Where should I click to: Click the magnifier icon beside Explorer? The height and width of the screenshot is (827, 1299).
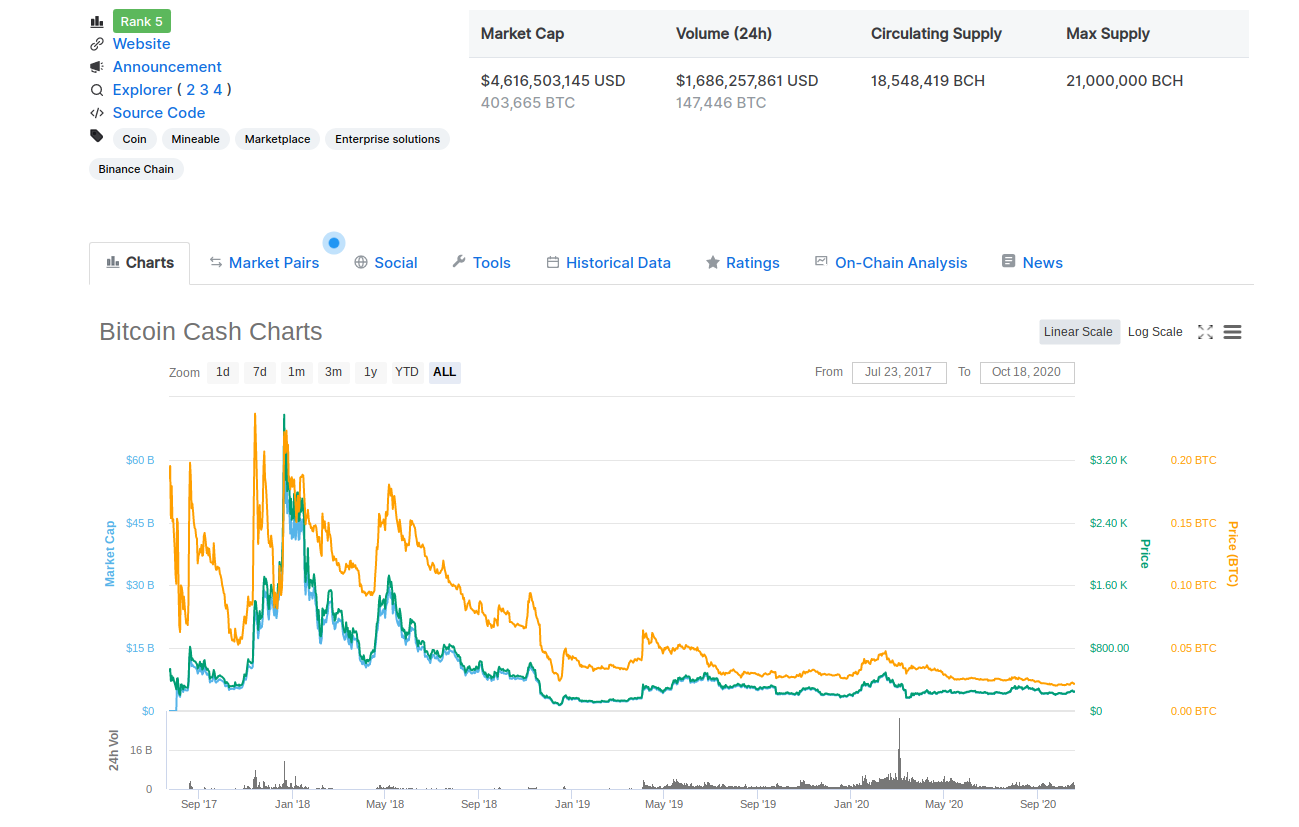(x=96, y=90)
